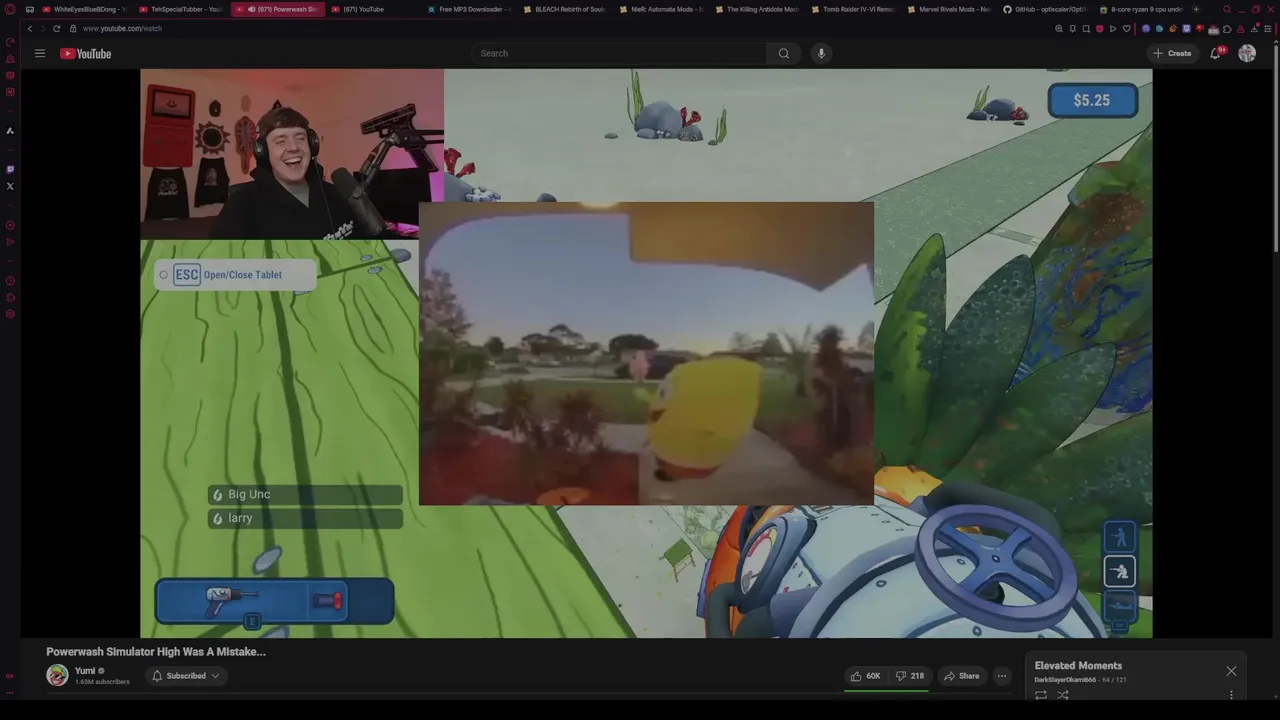Open more actions three-dot menu beside Share

tap(1001, 676)
